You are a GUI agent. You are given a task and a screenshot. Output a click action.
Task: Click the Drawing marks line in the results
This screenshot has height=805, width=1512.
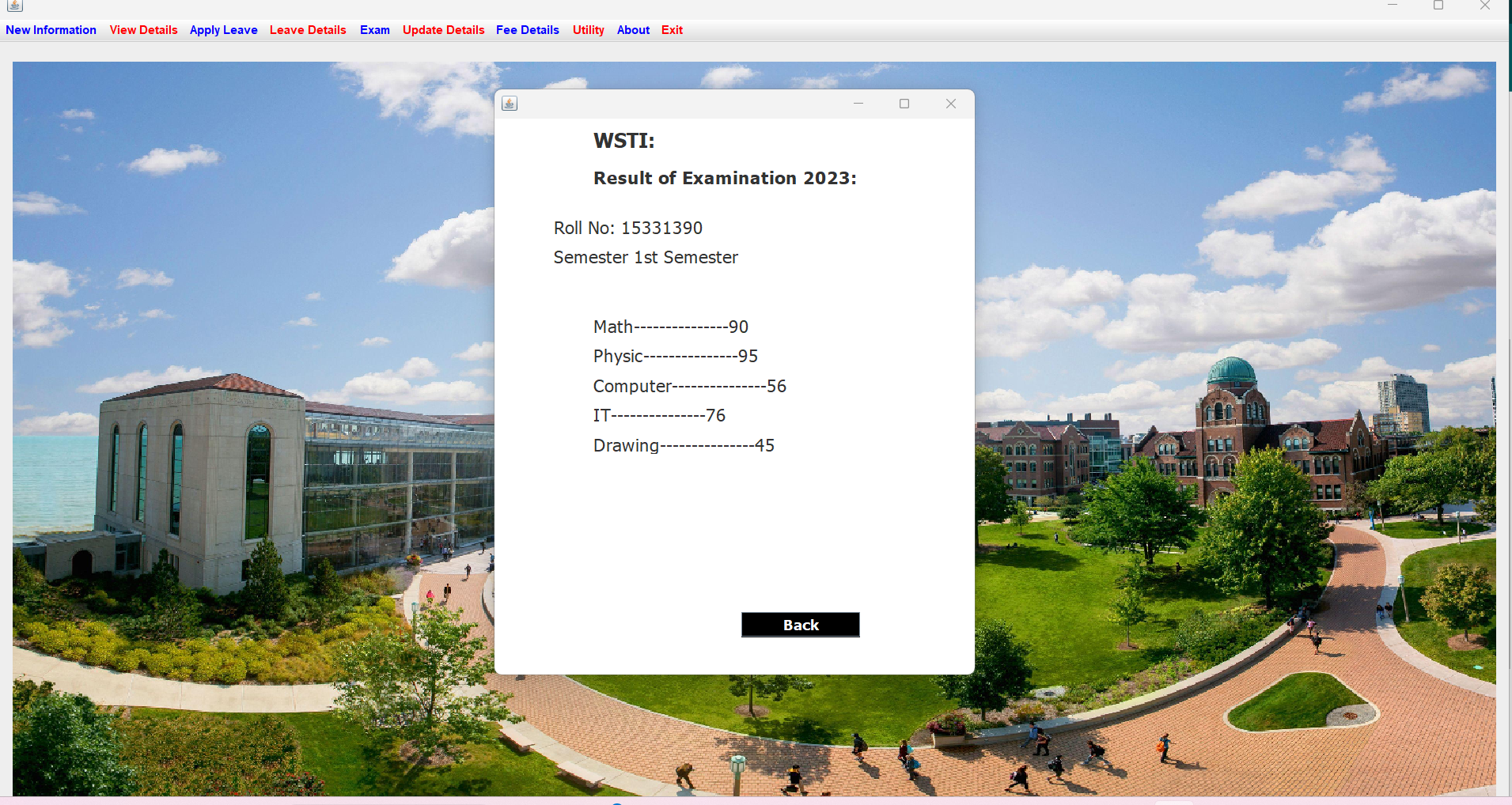coord(683,445)
